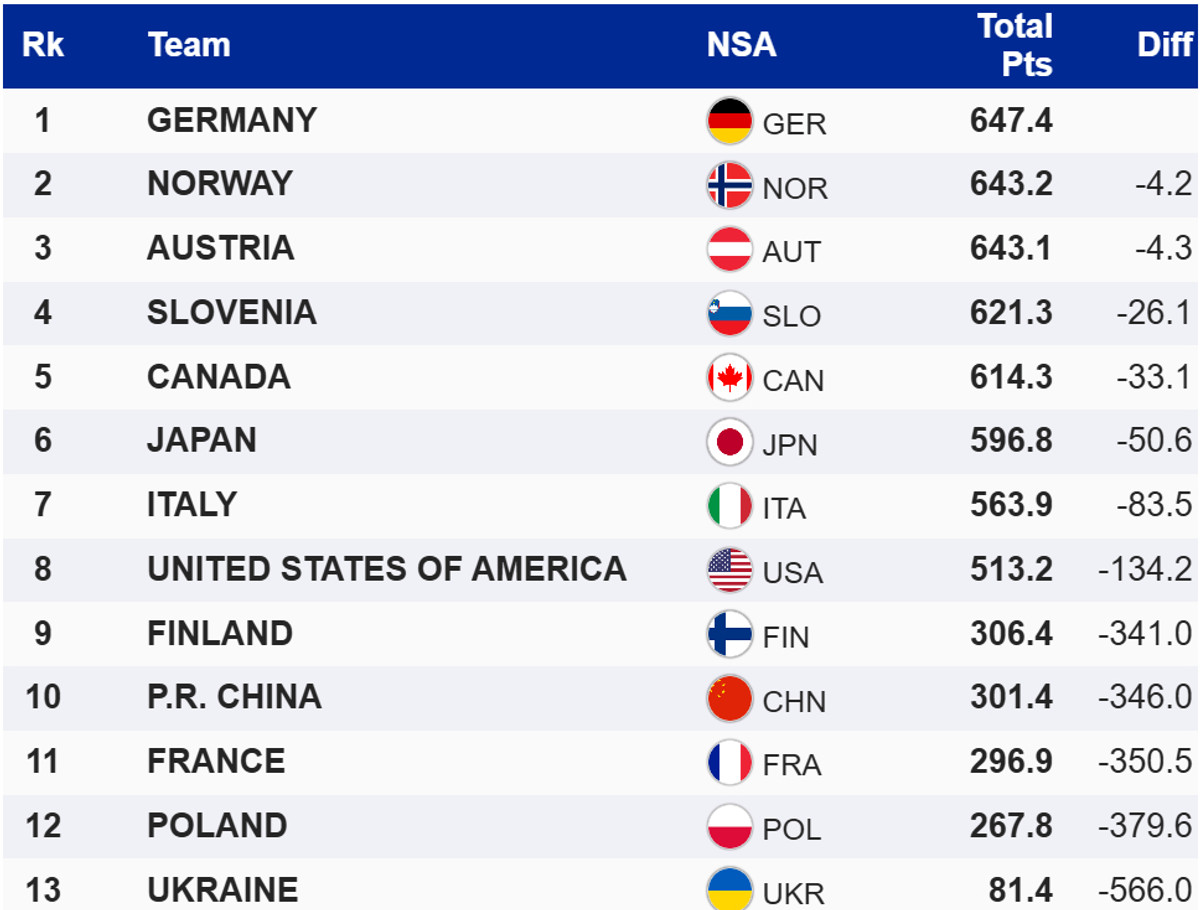Screen dimensions: 1200x910
Task: Click the Germany flag icon
Action: point(730,121)
